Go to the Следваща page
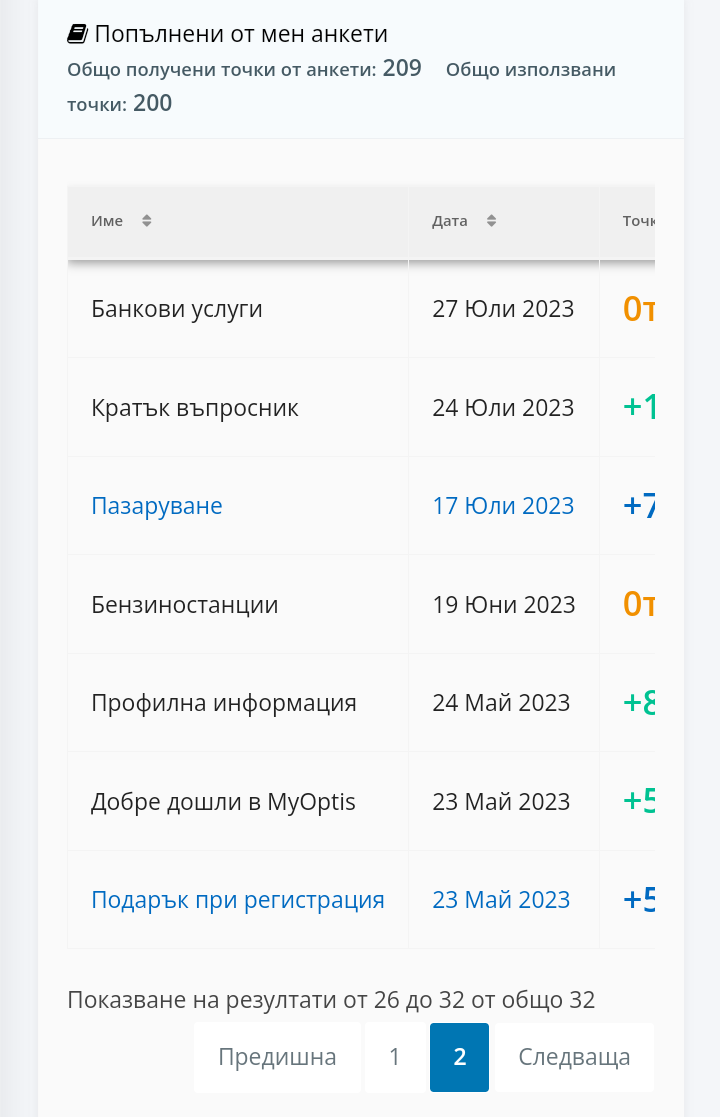This screenshot has width=720, height=1117. (x=574, y=1057)
